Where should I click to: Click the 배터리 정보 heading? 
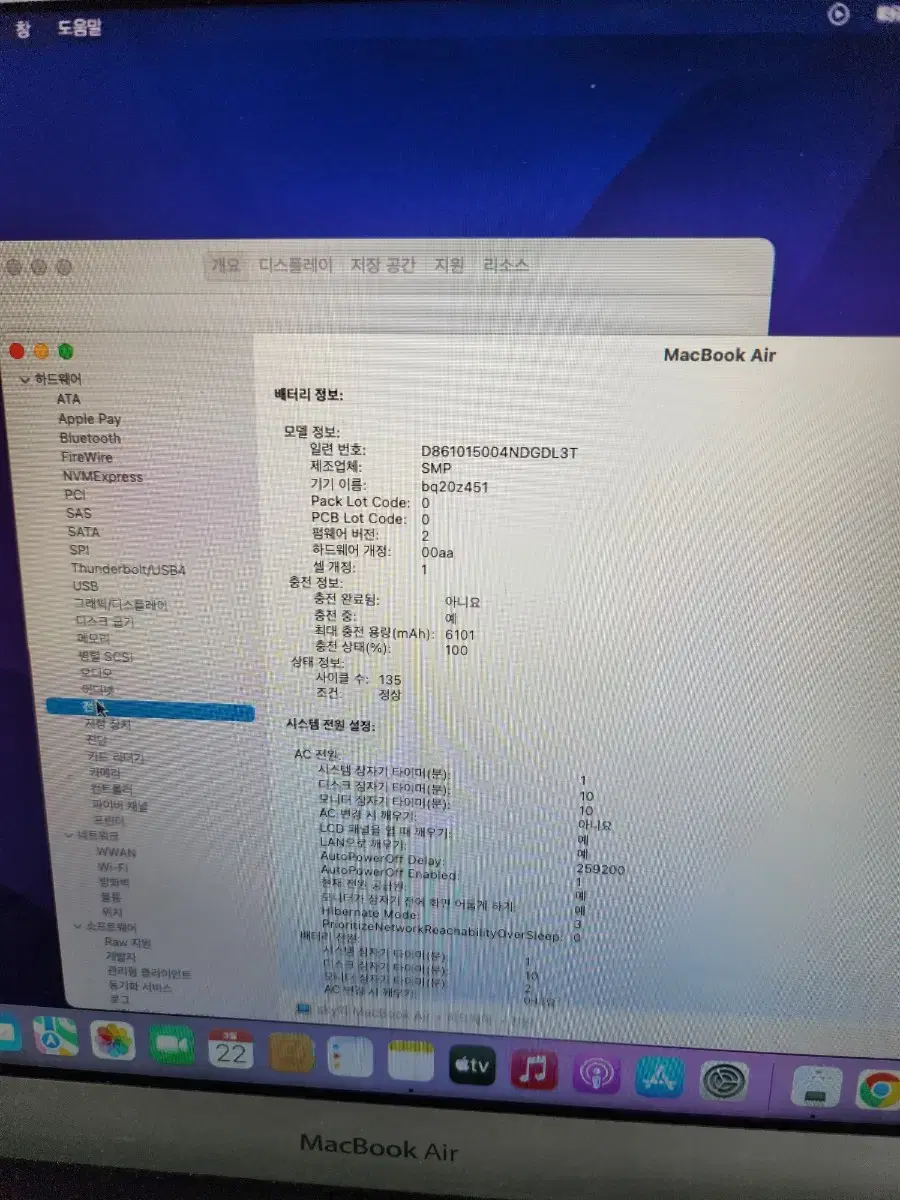(309, 395)
